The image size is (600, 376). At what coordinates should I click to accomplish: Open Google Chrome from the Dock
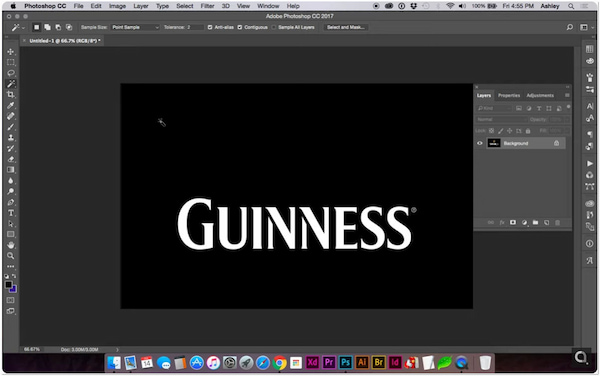[x=279, y=363]
